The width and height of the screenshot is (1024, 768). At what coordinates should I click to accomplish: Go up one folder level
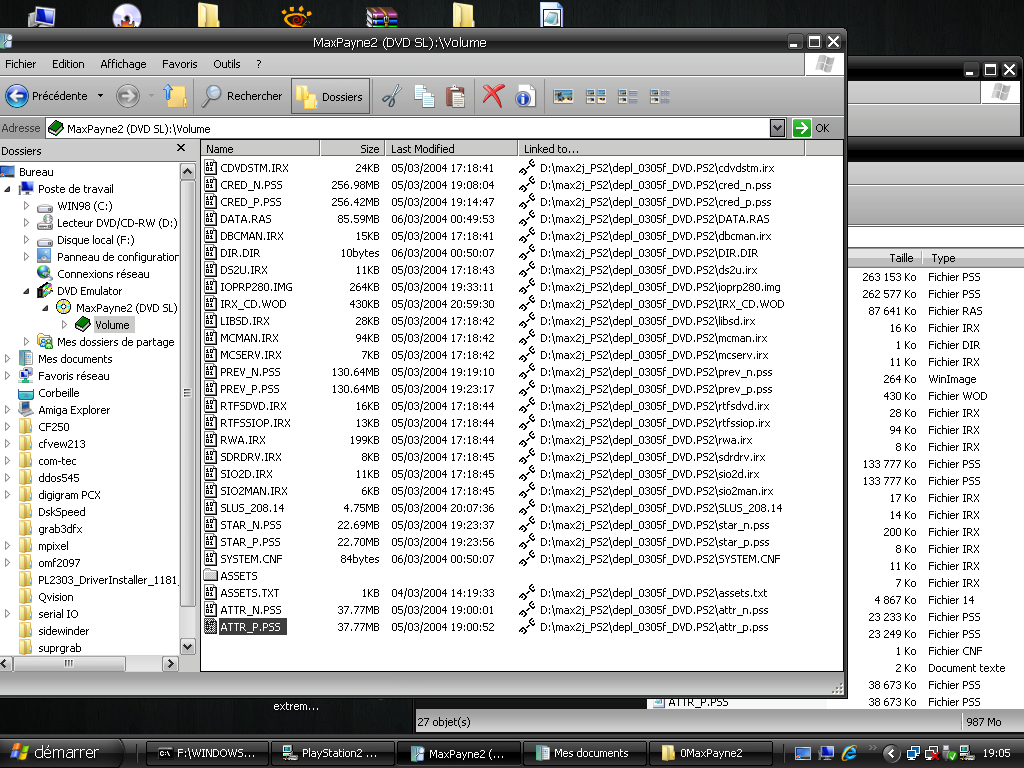point(175,96)
